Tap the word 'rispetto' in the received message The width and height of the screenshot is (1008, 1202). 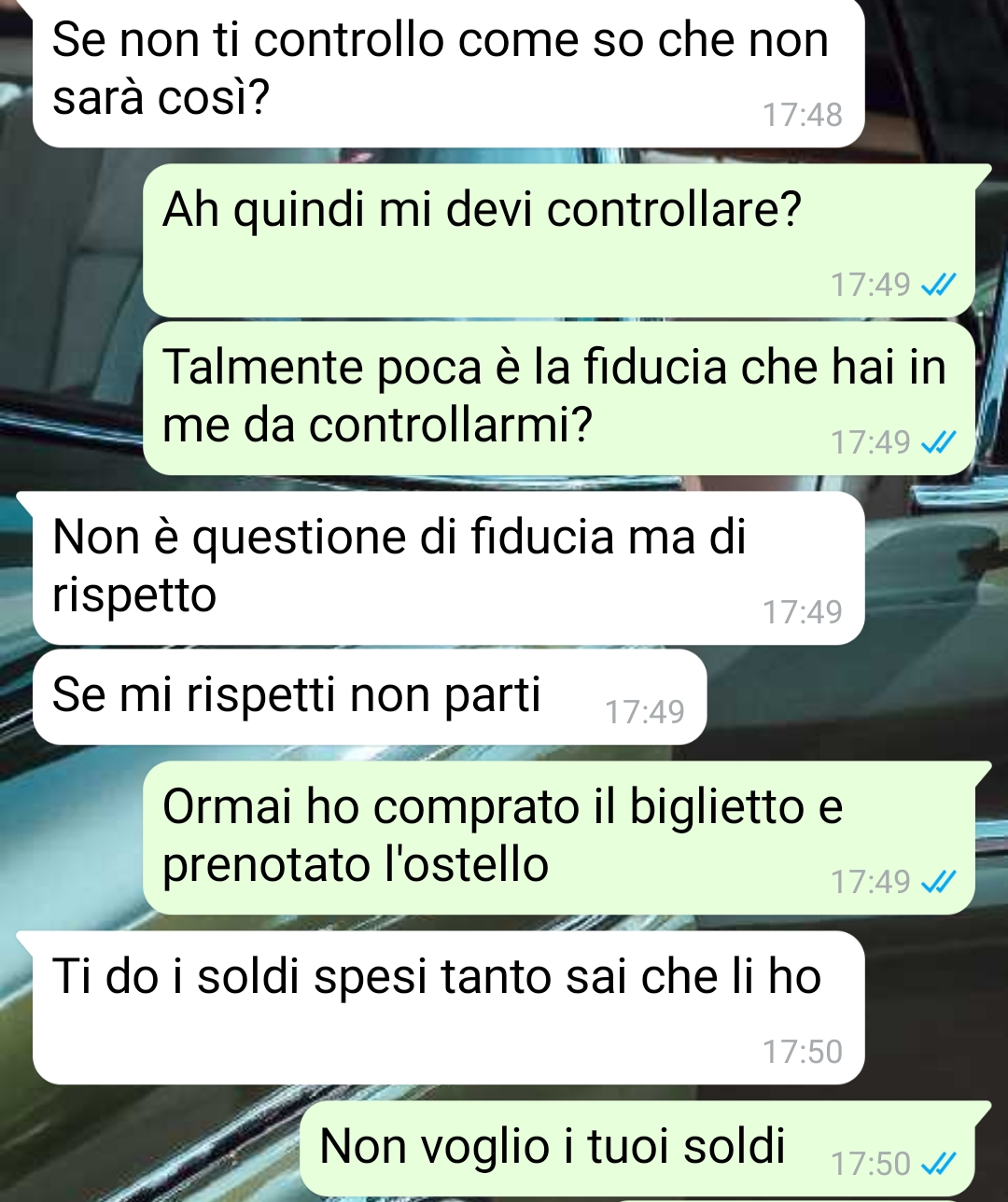point(134,595)
